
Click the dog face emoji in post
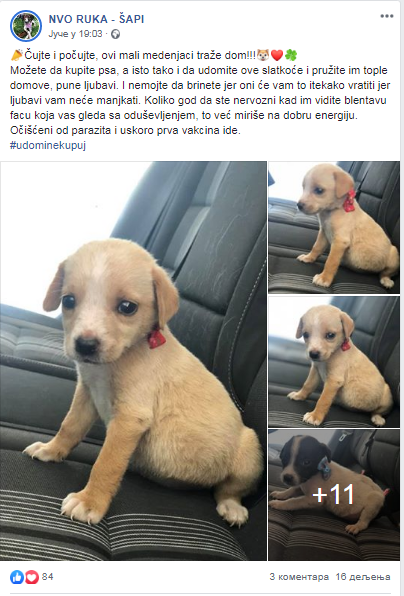tap(263, 55)
